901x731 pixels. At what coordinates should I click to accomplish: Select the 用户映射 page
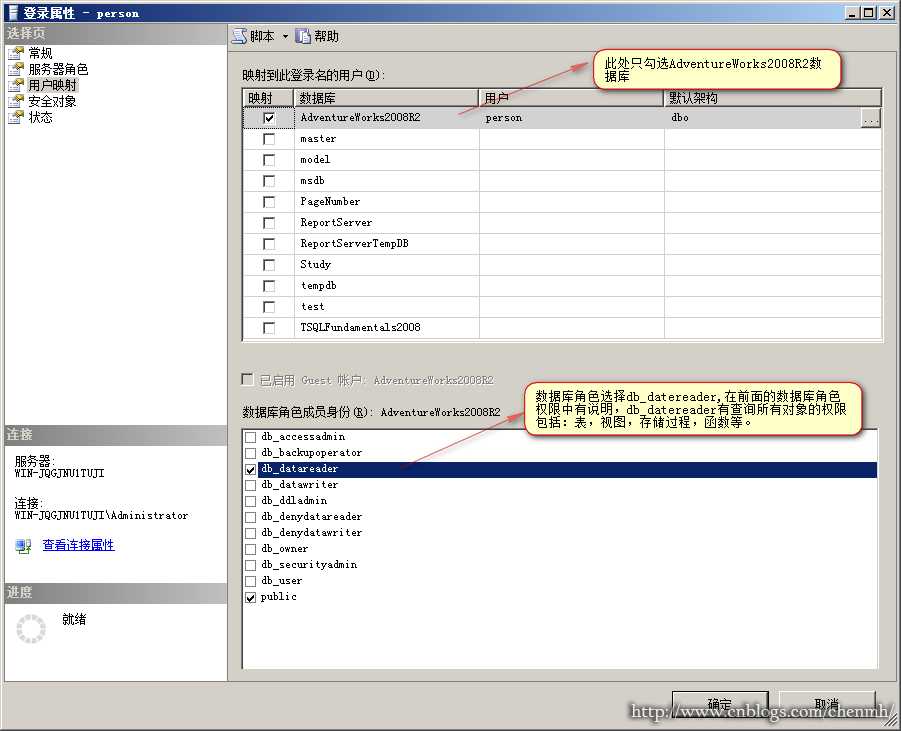click(x=52, y=86)
